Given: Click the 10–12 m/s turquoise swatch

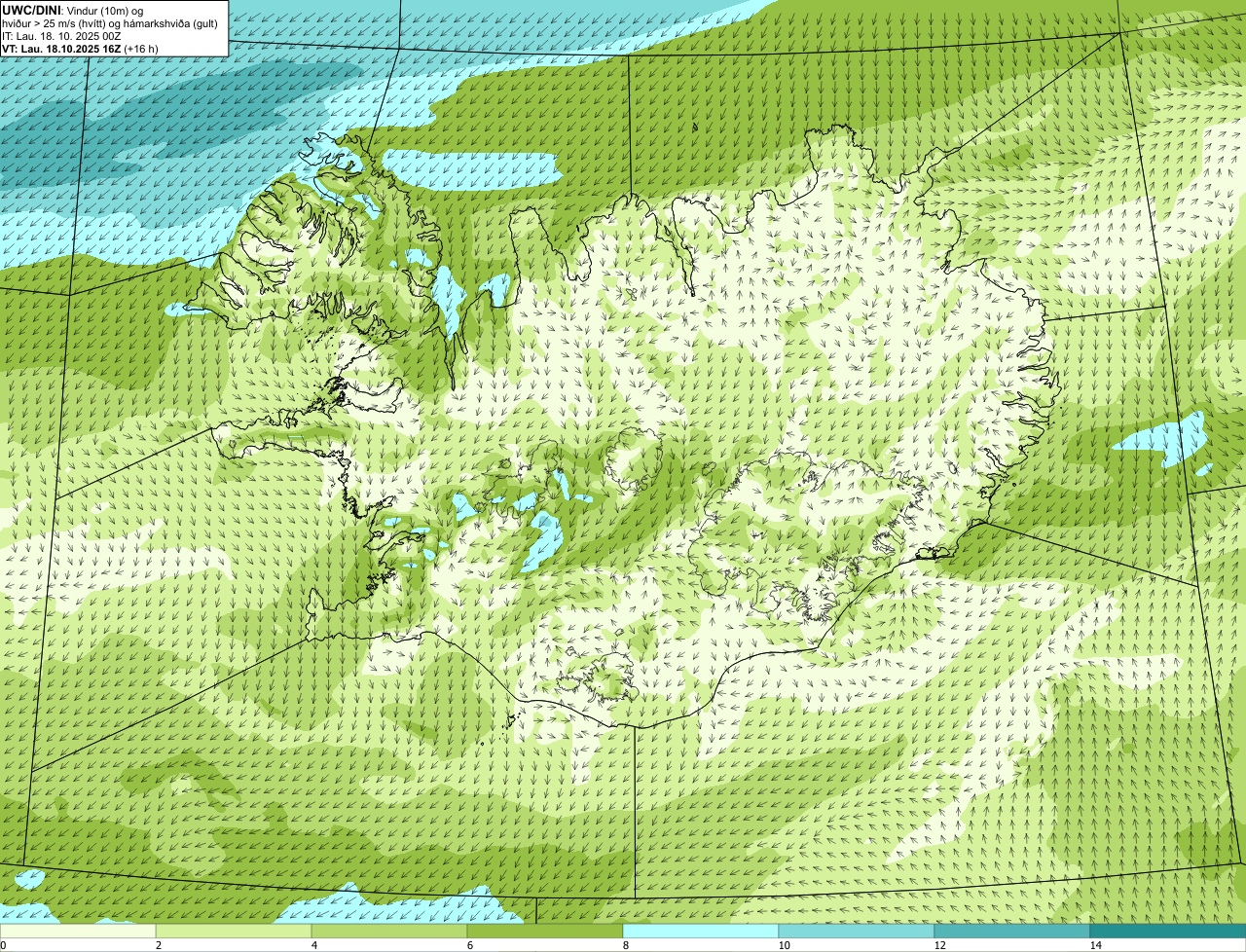Looking at the screenshot, I should tap(857, 931).
